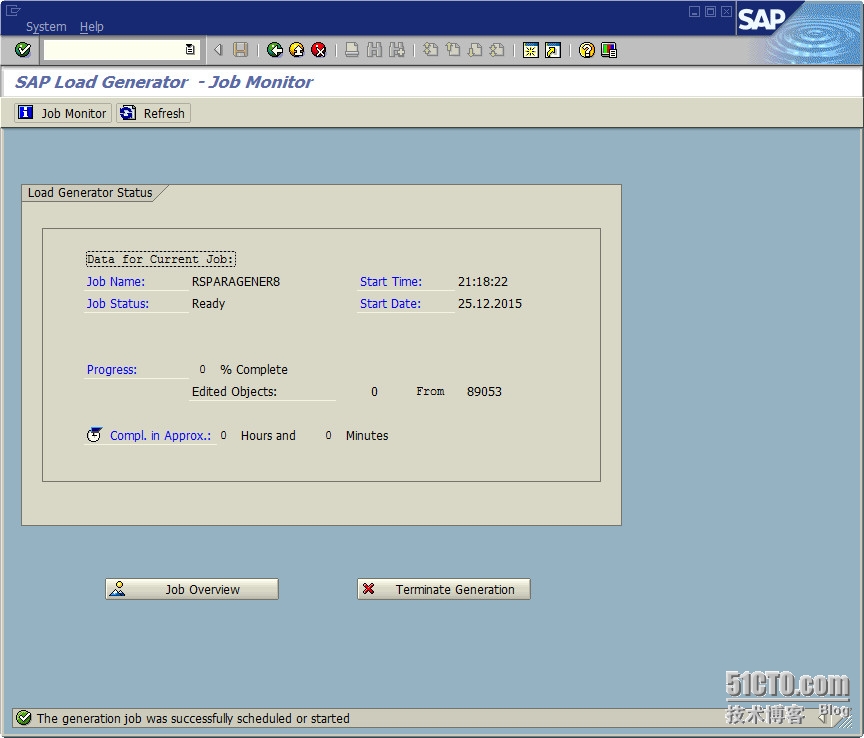
Task: Click the Job Overview button
Action: [x=192, y=589]
